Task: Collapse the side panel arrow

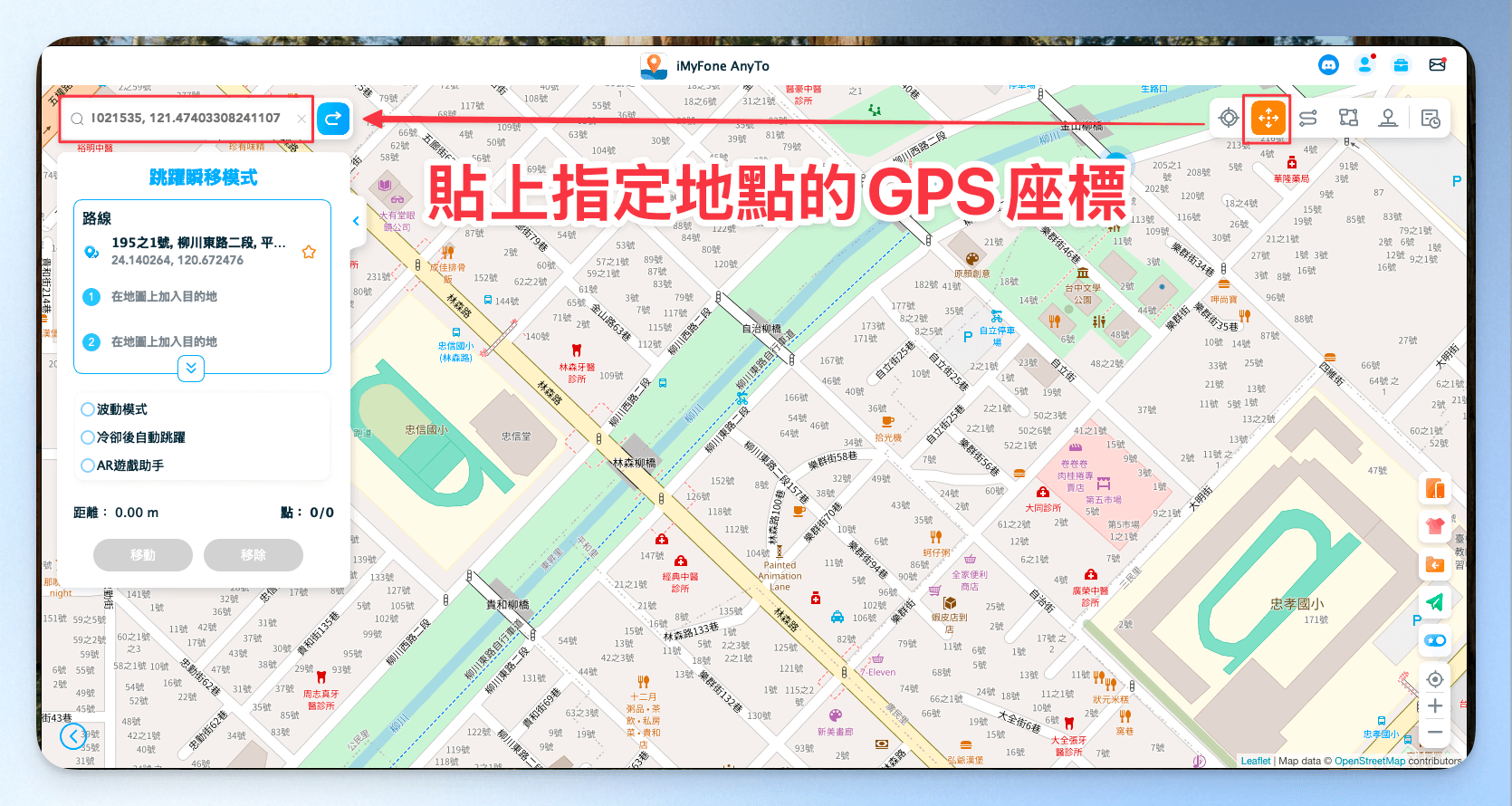Action: coord(356,221)
